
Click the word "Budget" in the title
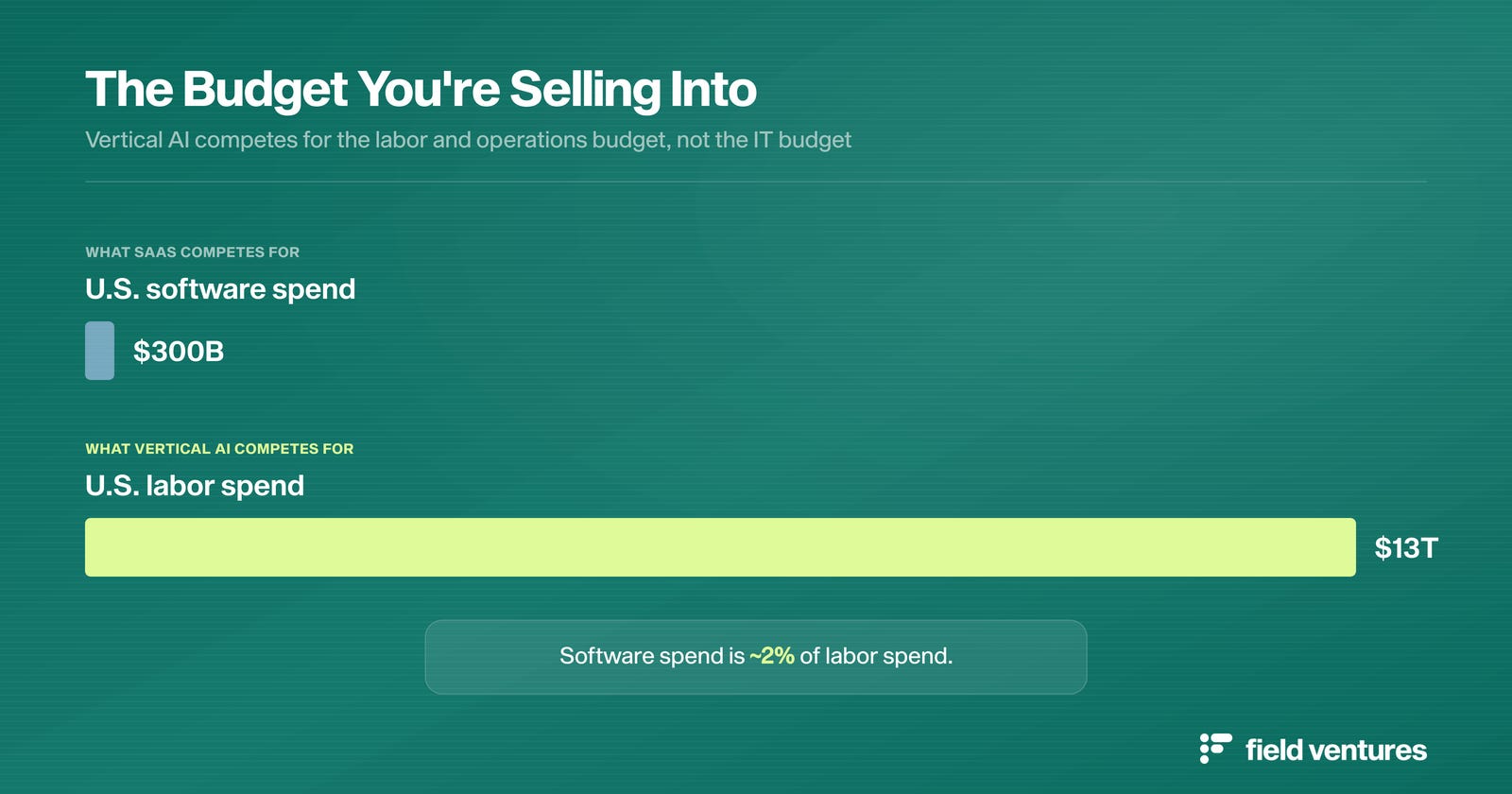click(266, 92)
